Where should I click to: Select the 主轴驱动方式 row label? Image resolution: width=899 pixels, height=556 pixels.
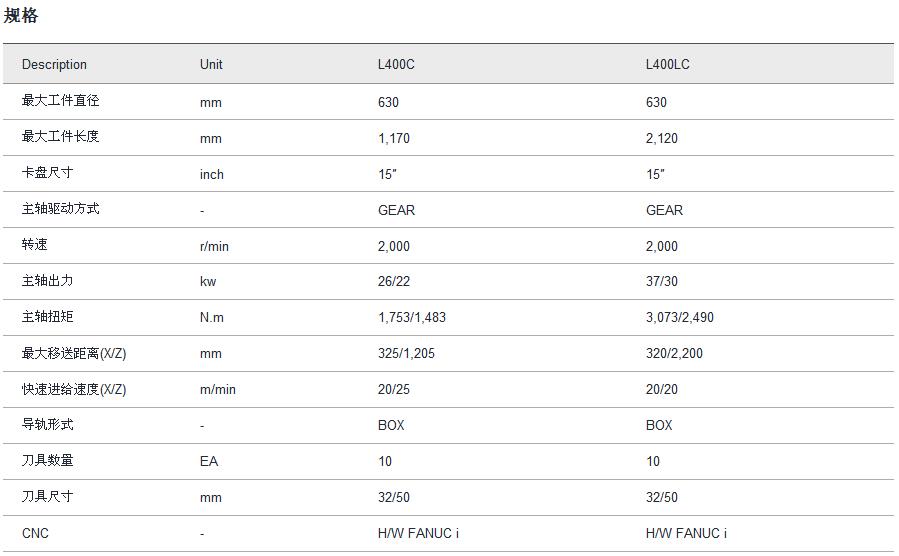[61, 209]
